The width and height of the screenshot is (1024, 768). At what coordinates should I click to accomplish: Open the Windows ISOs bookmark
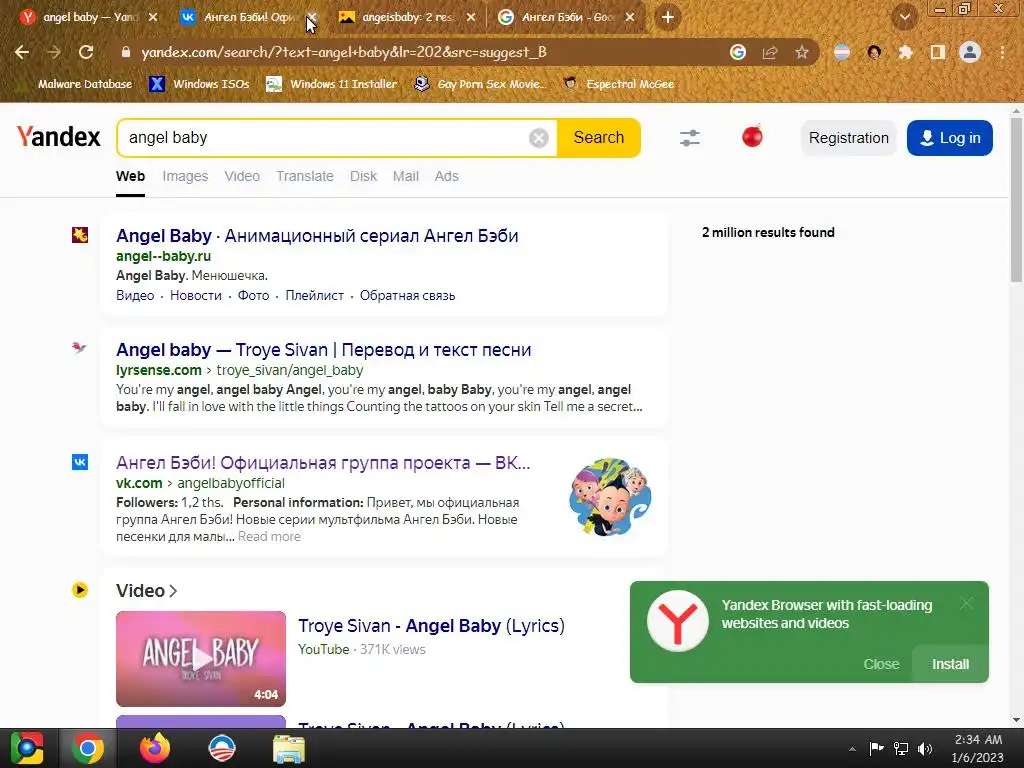pyautogui.click(x=200, y=84)
